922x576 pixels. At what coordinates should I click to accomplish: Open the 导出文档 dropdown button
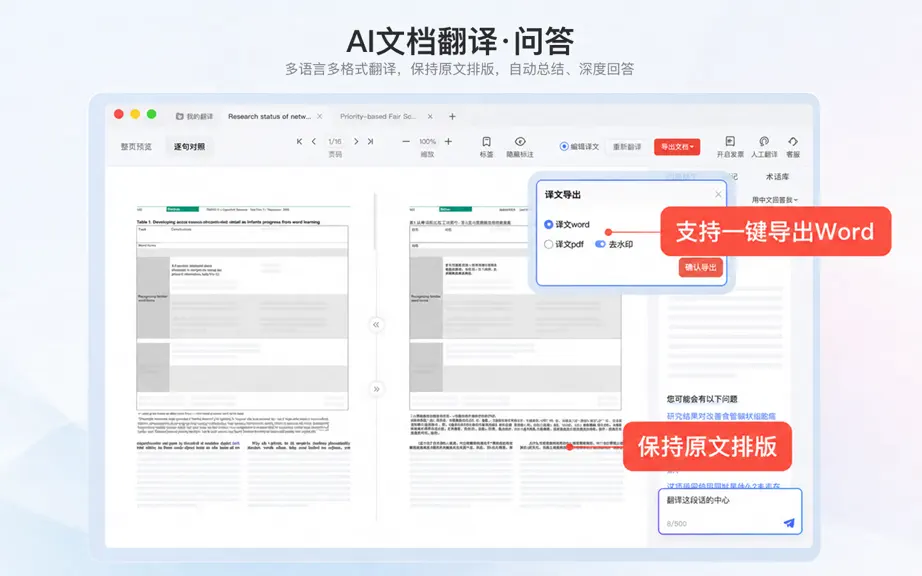pyautogui.click(x=677, y=147)
